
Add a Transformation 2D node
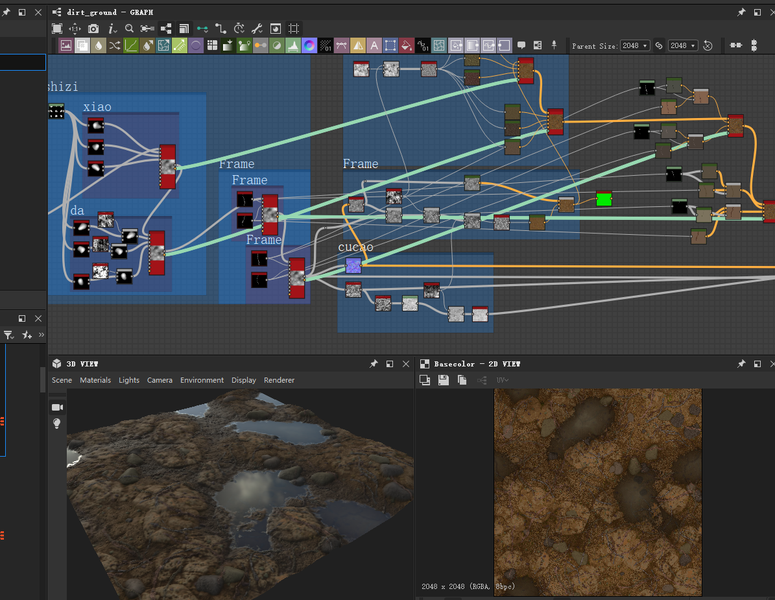tap(390, 46)
